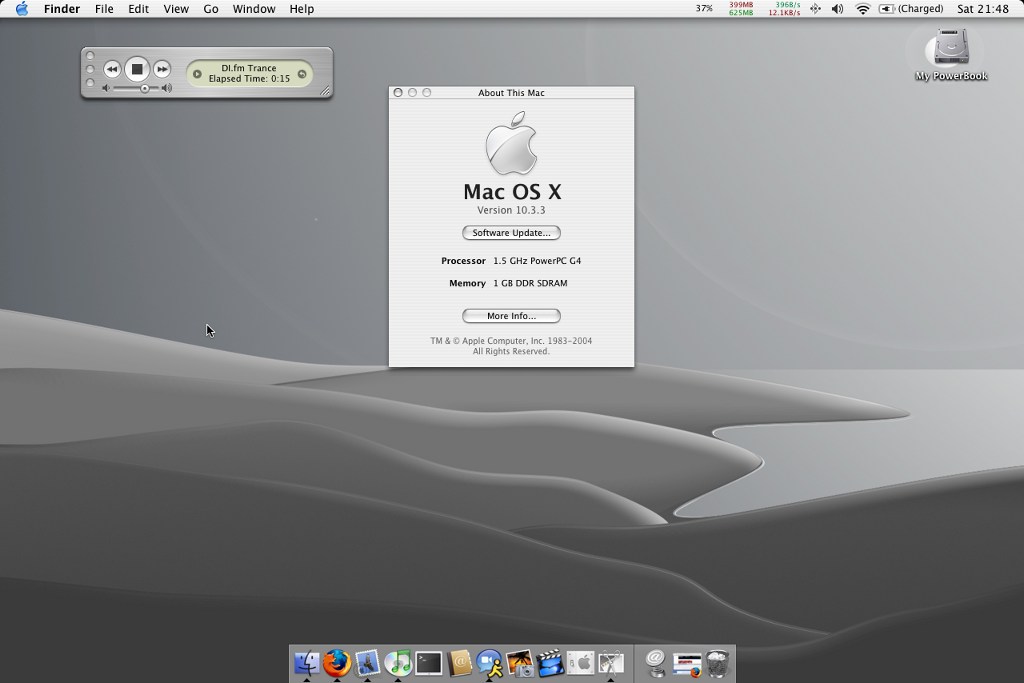The width and height of the screenshot is (1024, 683).
Task: Skip to next track in iTunes mini player
Action: click(162, 69)
